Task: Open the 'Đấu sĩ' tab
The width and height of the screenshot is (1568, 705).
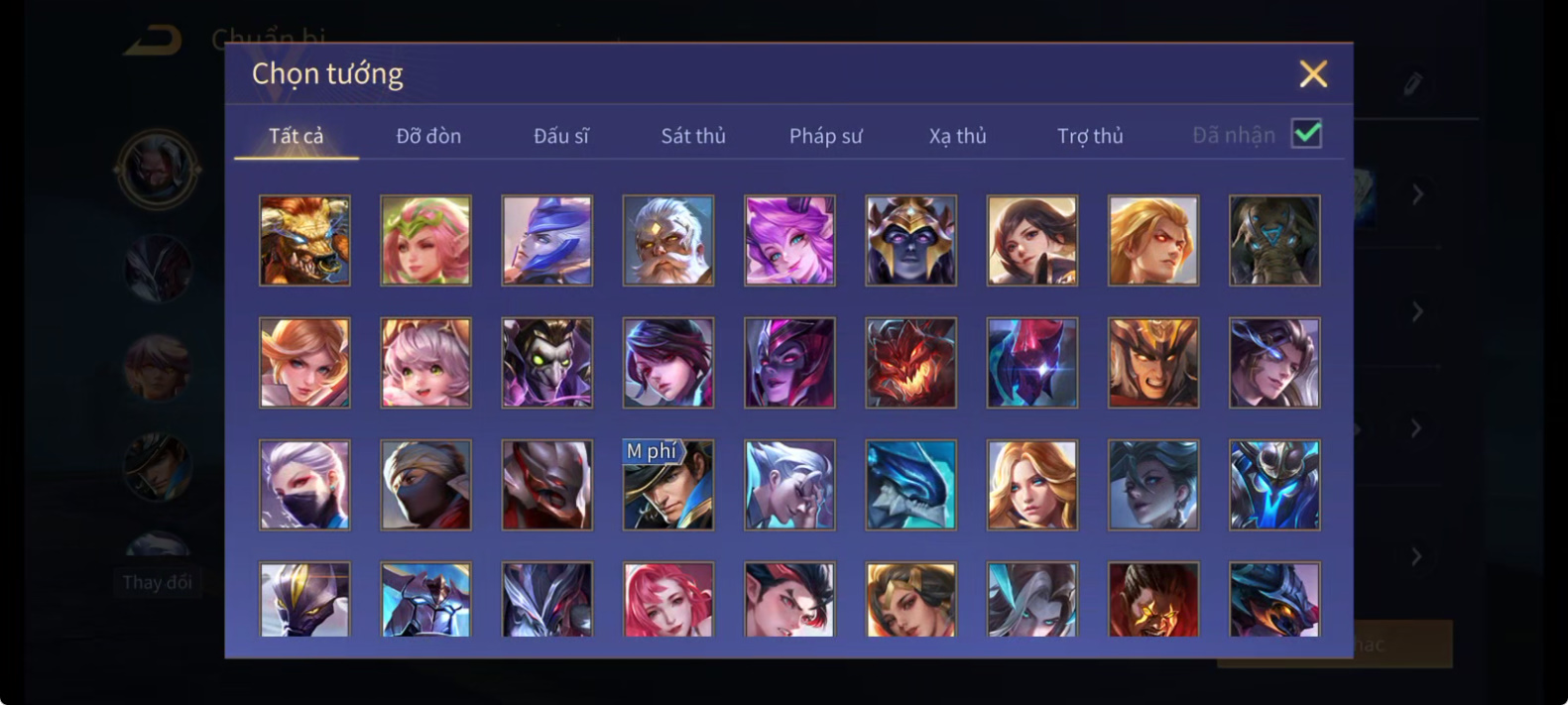Action: pyautogui.click(x=561, y=136)
